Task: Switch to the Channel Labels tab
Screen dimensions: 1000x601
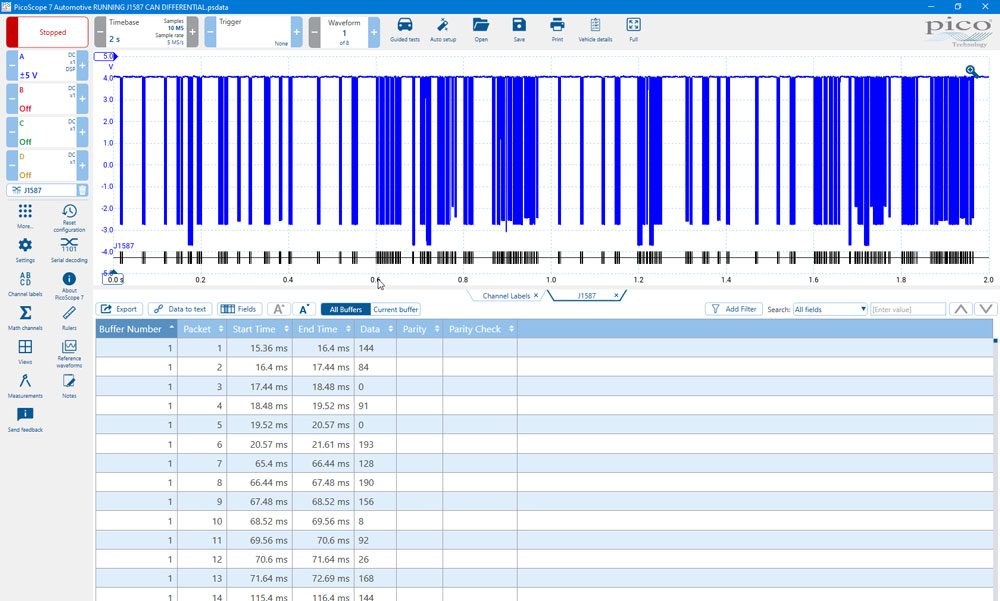Action: tap(506, 295)
